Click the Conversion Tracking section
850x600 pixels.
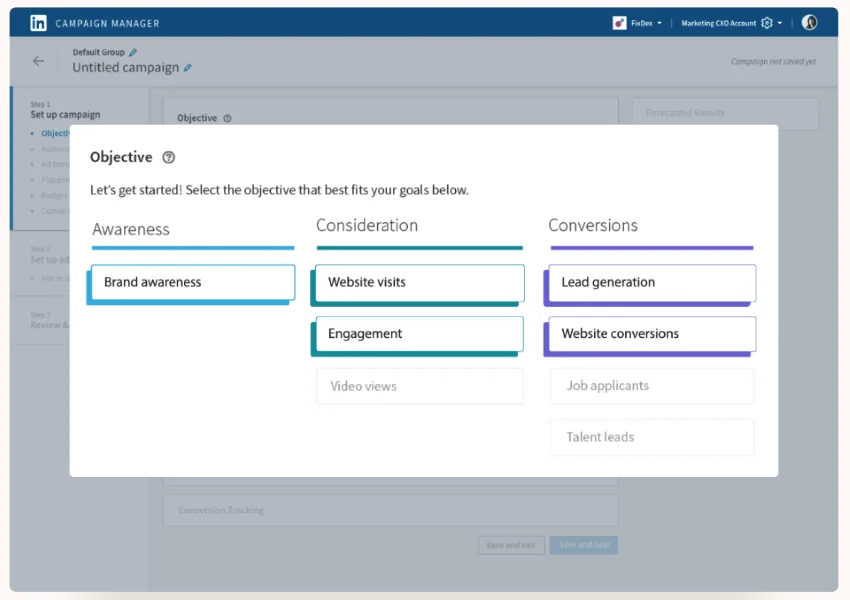pos(390,510)
